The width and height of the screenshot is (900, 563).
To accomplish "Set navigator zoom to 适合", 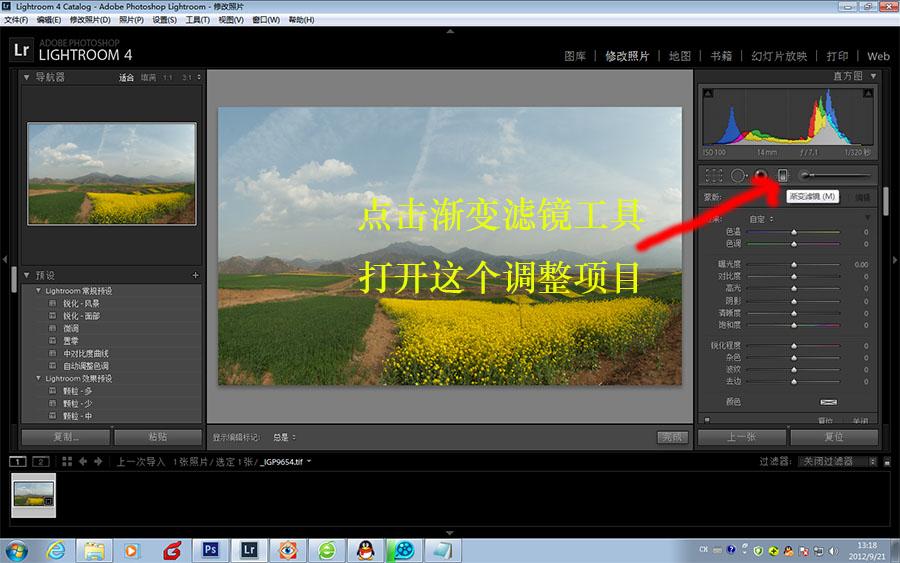I will [x=126, y=77].
